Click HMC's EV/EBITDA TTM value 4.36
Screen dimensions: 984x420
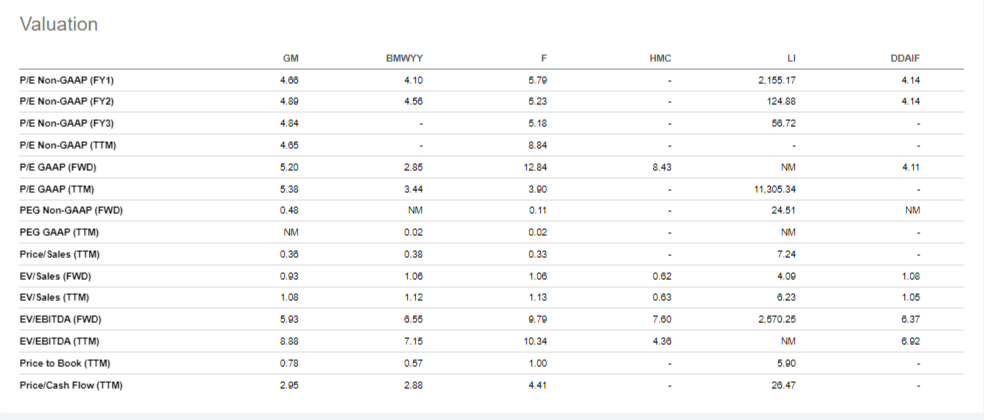click(661, 341)
